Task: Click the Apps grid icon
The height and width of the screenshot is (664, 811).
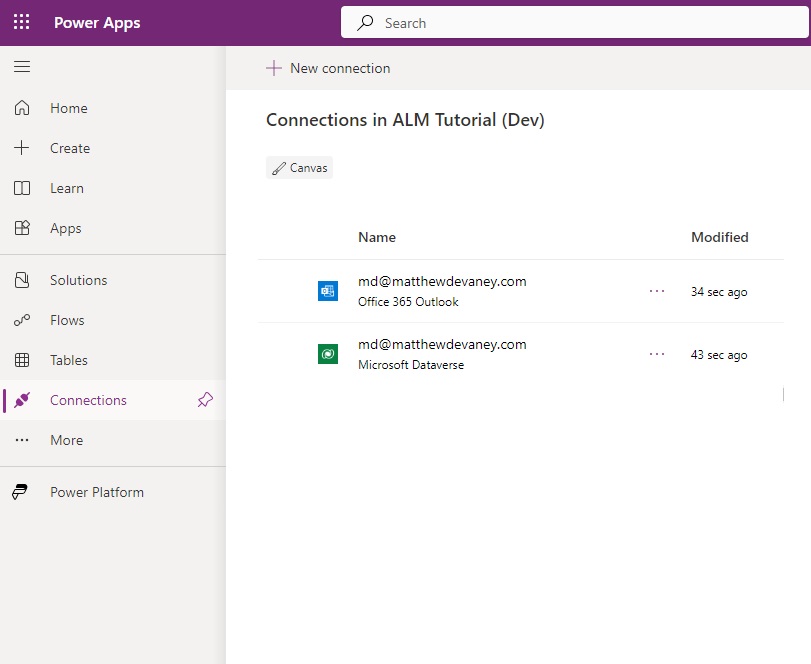Action: (x=22, y=228)
